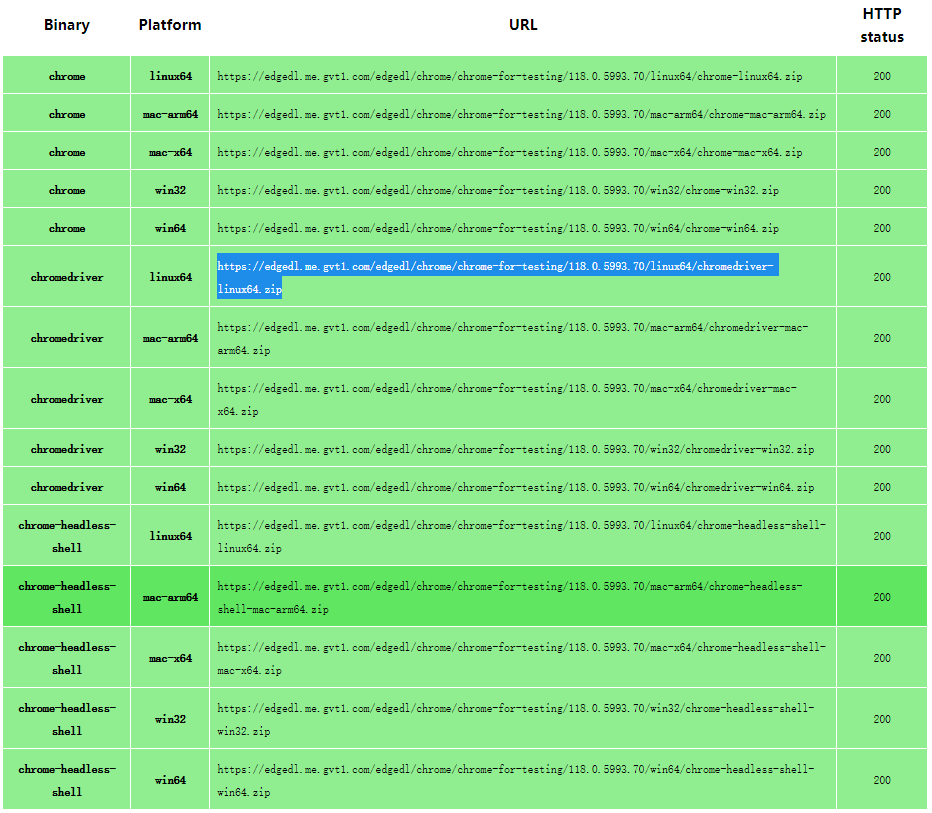Image resolution: width=932 pixels, height=813 pixels.
Task: Click chrome binary cell in linux64 row
Action: [x=67, y=76]
